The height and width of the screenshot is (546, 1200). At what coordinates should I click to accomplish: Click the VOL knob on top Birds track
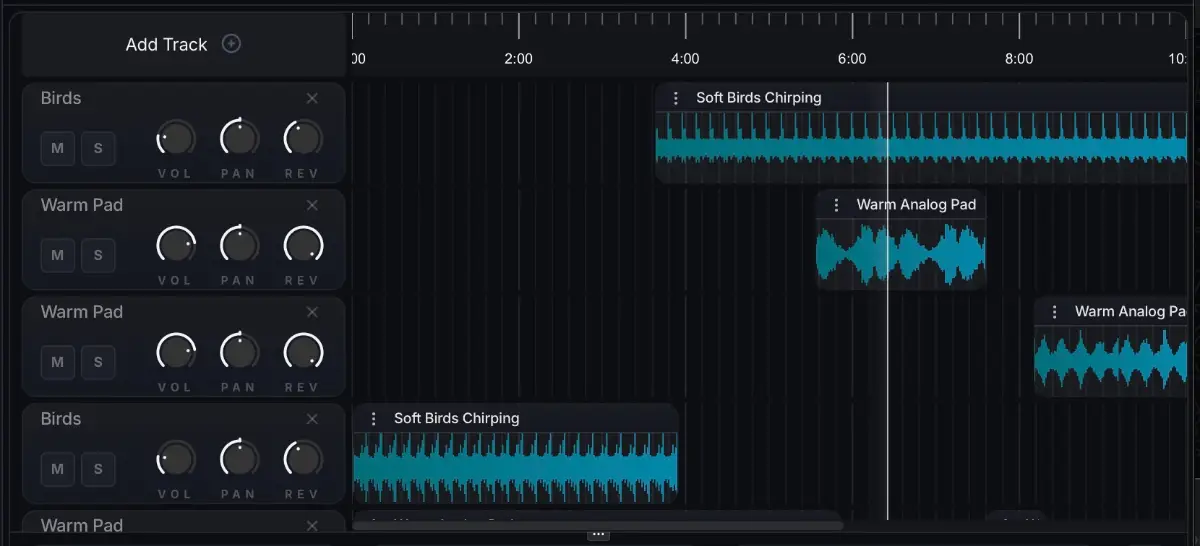176,138
